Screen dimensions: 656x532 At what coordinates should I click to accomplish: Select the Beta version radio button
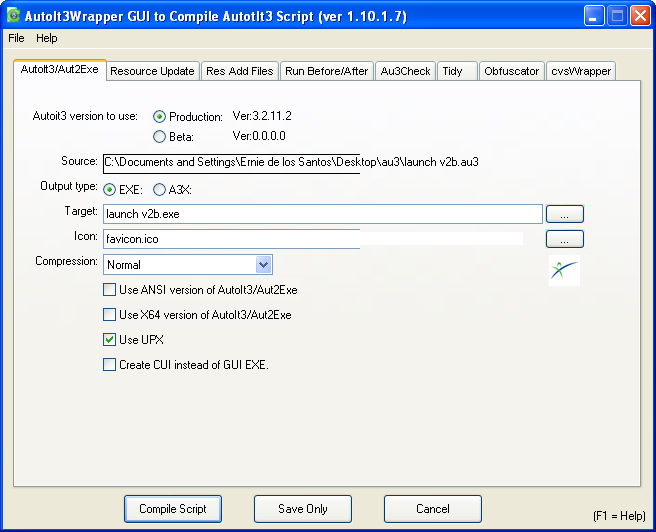click(159, 136)
